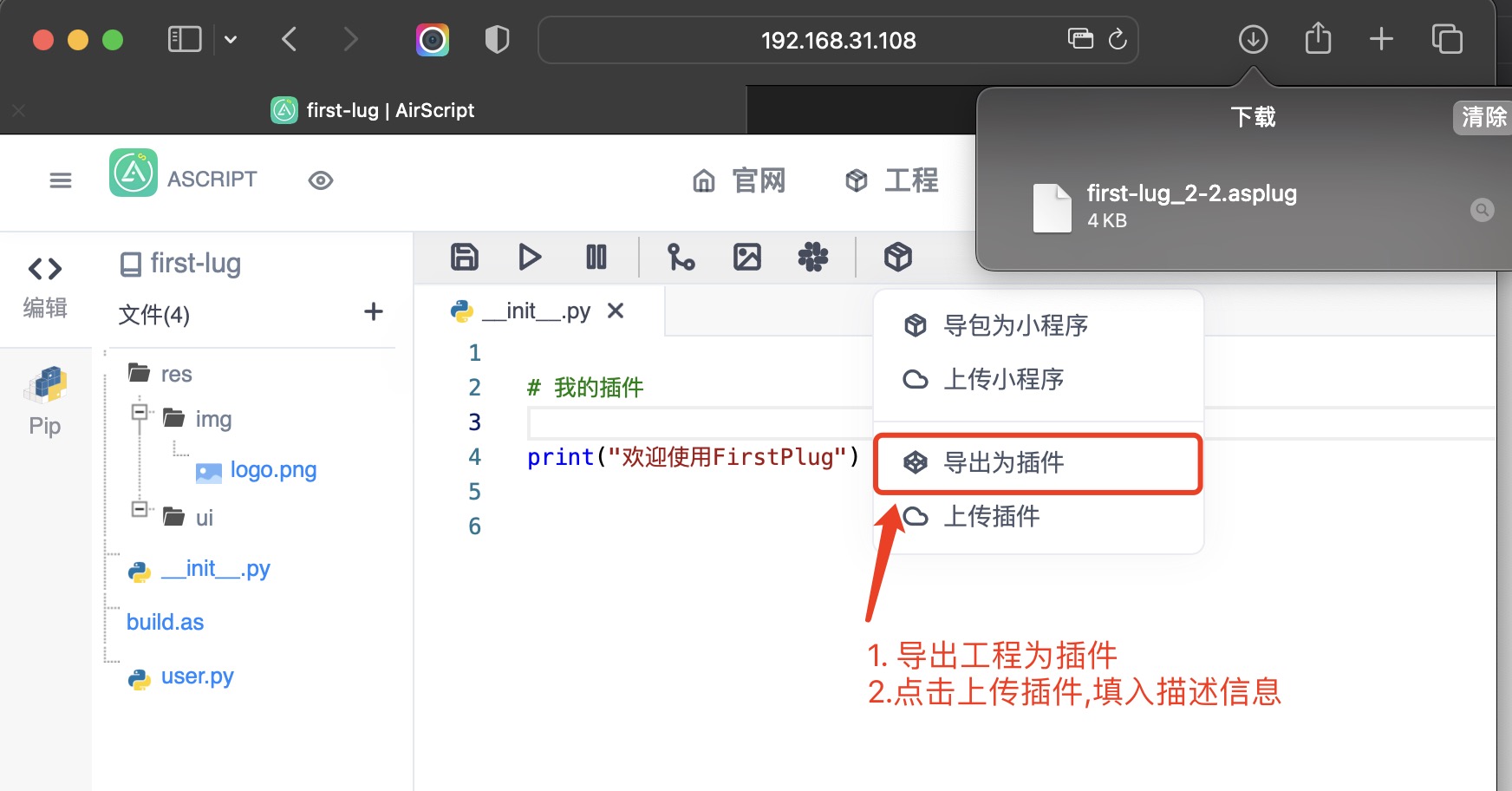
Task: Select the first-lug | AirScript browser tab
Action: point(373,110)
